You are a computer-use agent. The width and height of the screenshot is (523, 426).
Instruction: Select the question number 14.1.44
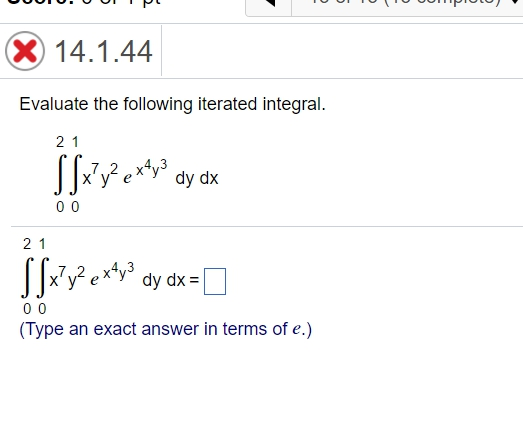pos(103,51)
